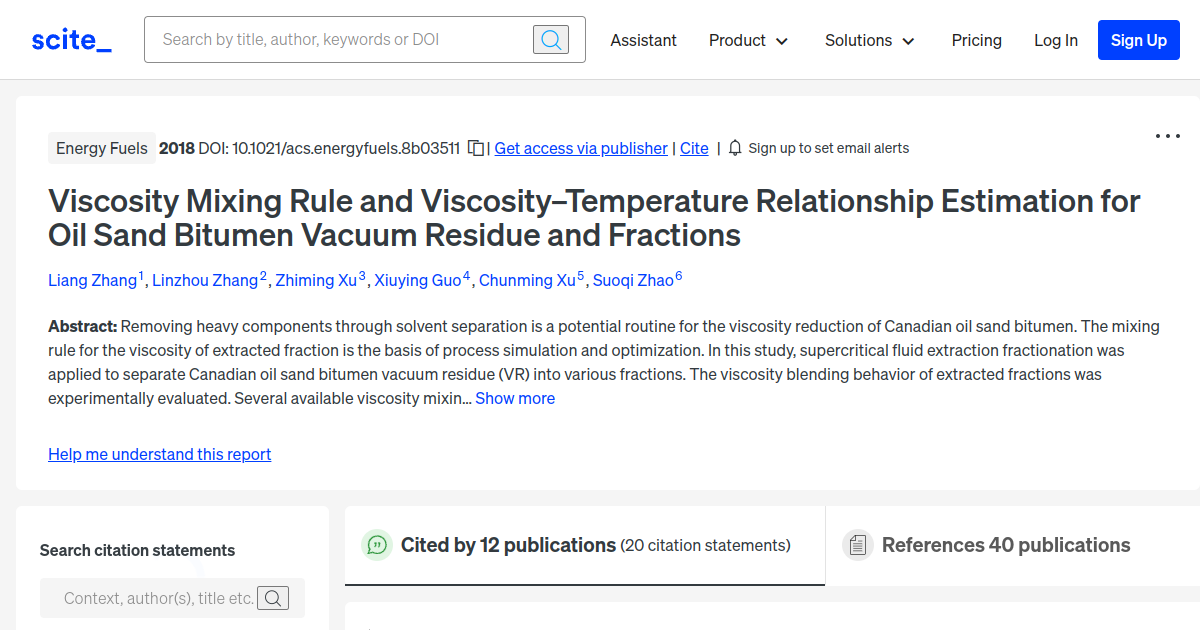Click the bell icon for email alerts
1200x630 pixels.
735,147
